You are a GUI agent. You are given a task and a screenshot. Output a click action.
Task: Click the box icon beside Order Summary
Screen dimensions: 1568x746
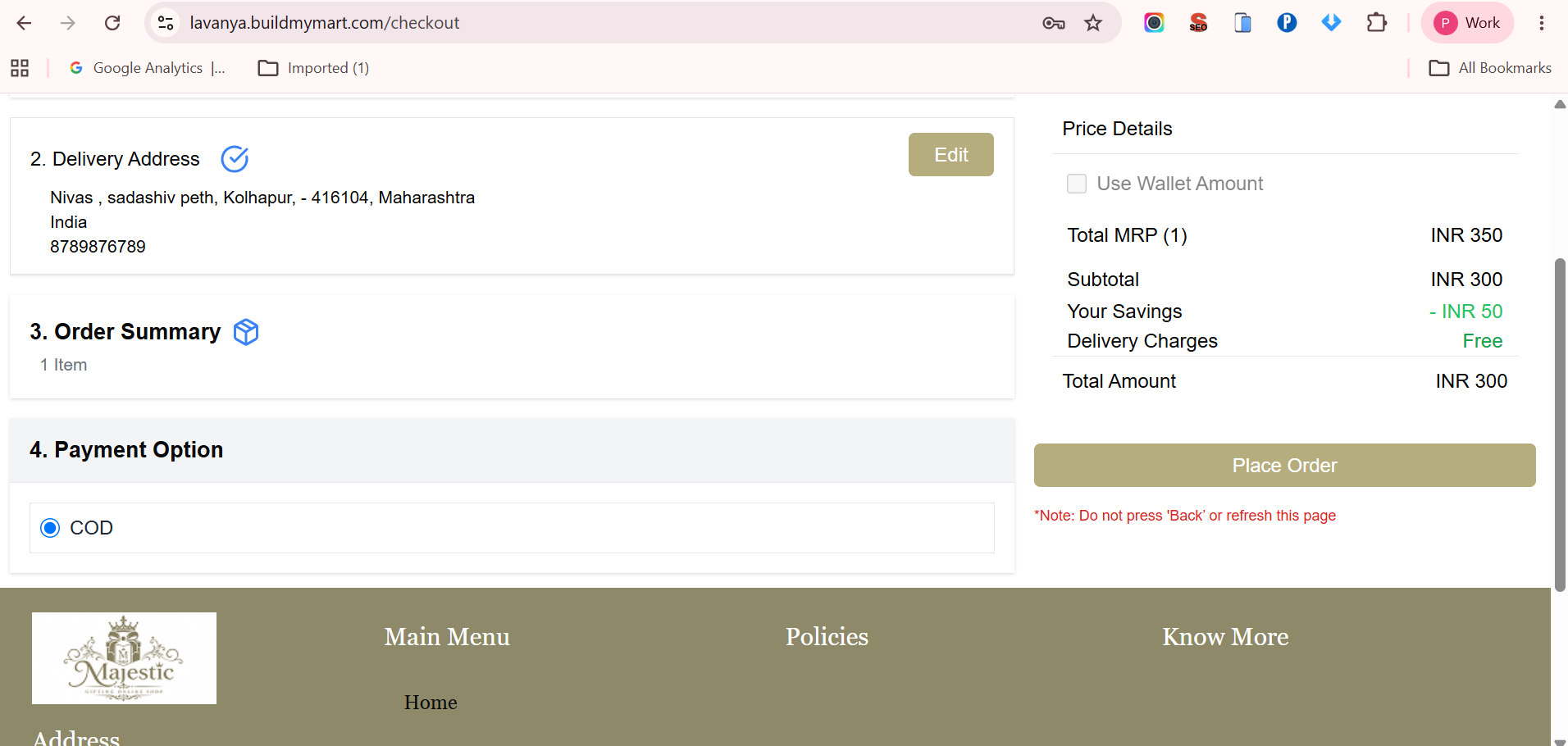246,332
